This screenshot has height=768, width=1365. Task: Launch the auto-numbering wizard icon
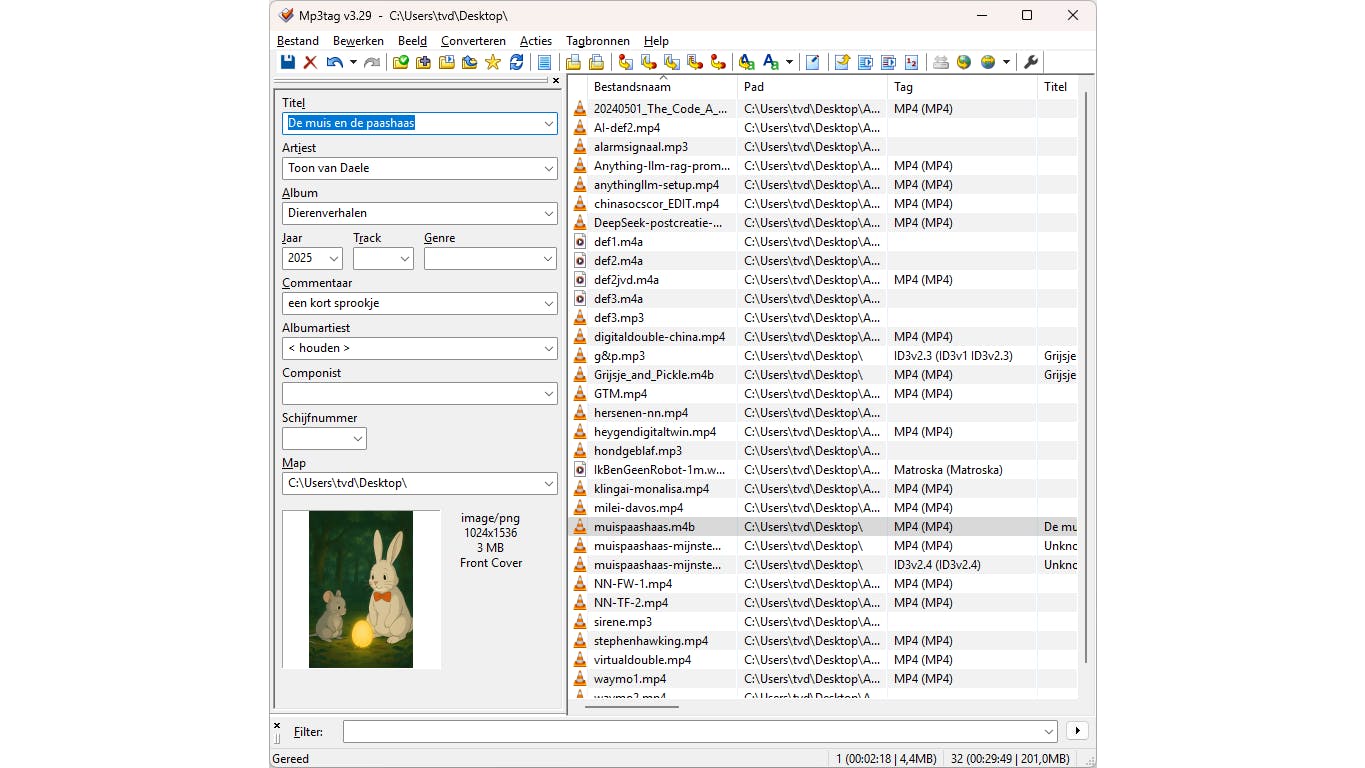pos(911,62)
